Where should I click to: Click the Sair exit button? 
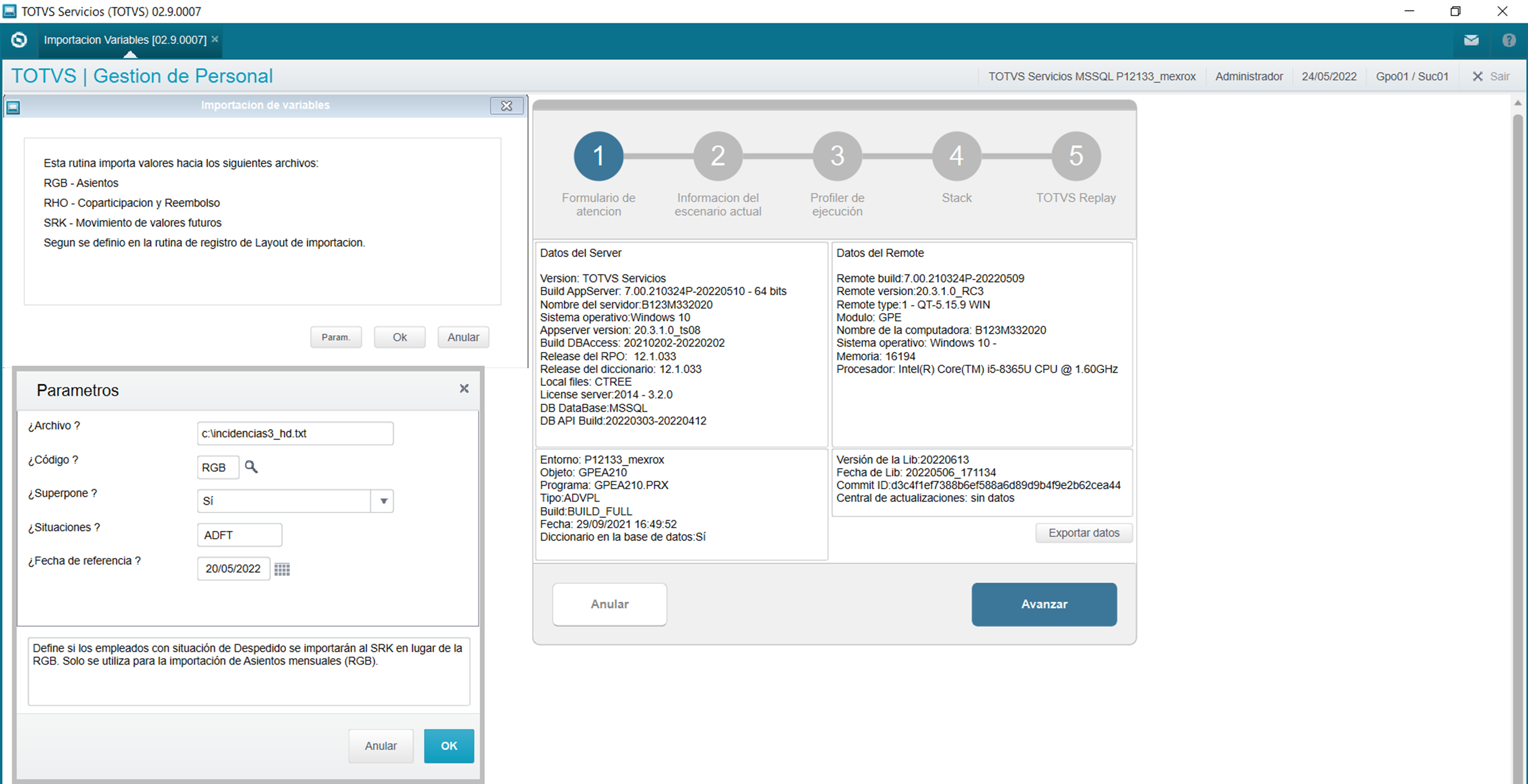(x=1492, y=76)
